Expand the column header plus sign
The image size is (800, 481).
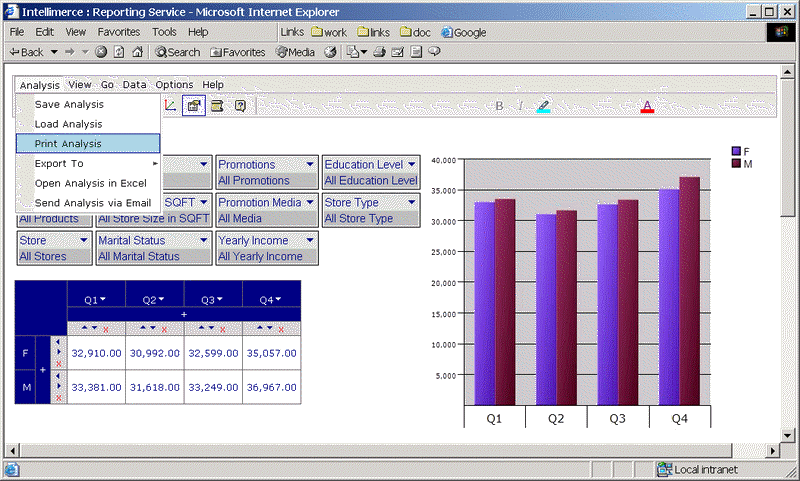click(184, 314)
